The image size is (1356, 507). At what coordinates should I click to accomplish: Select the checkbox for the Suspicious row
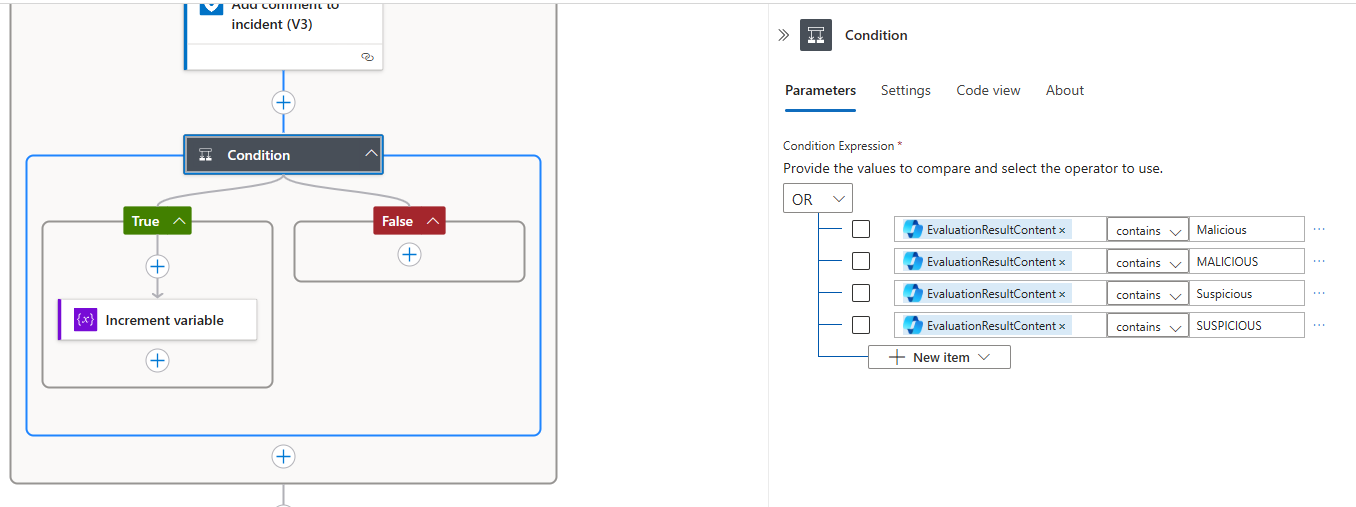[x=861, y=294]
